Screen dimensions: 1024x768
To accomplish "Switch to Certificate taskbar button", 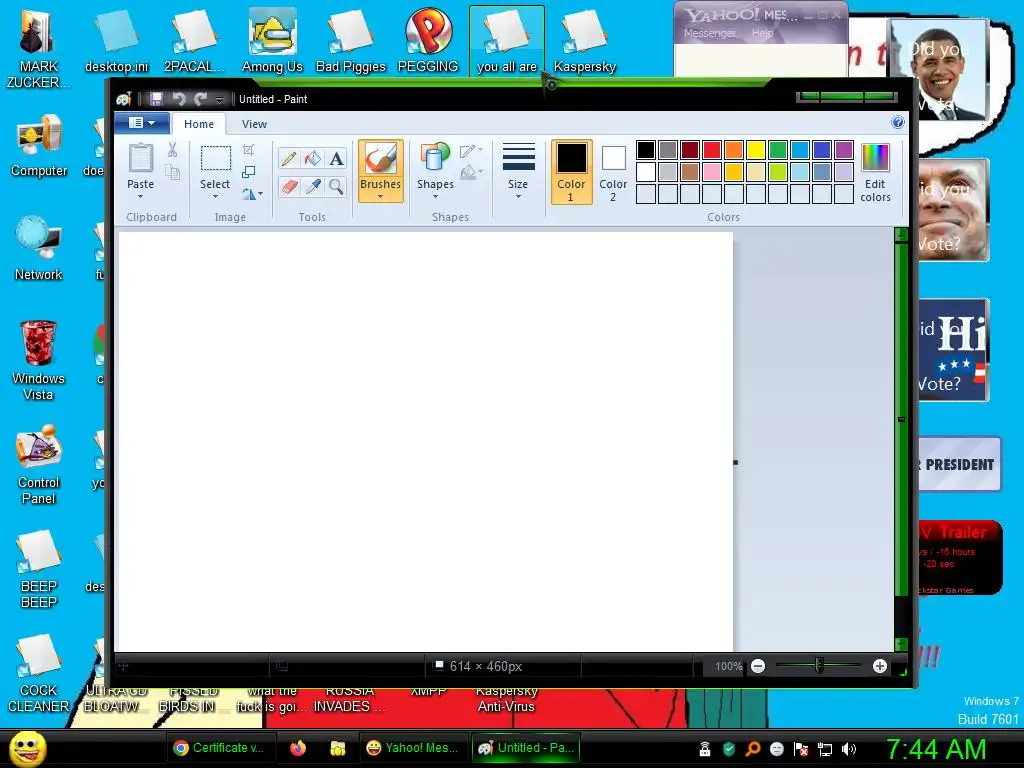I will (x=220, y=748).
